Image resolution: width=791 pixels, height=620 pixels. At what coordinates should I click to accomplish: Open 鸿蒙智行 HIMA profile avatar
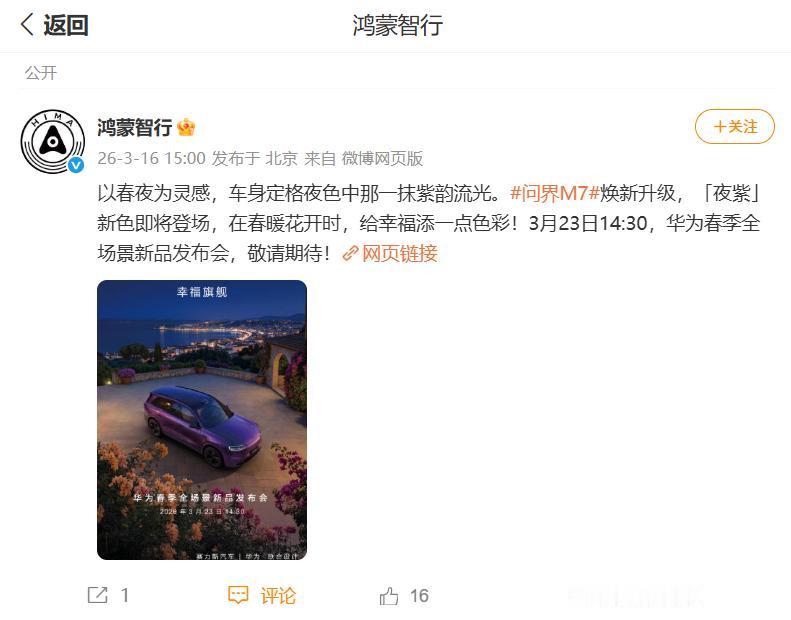[x=52, y=142]
